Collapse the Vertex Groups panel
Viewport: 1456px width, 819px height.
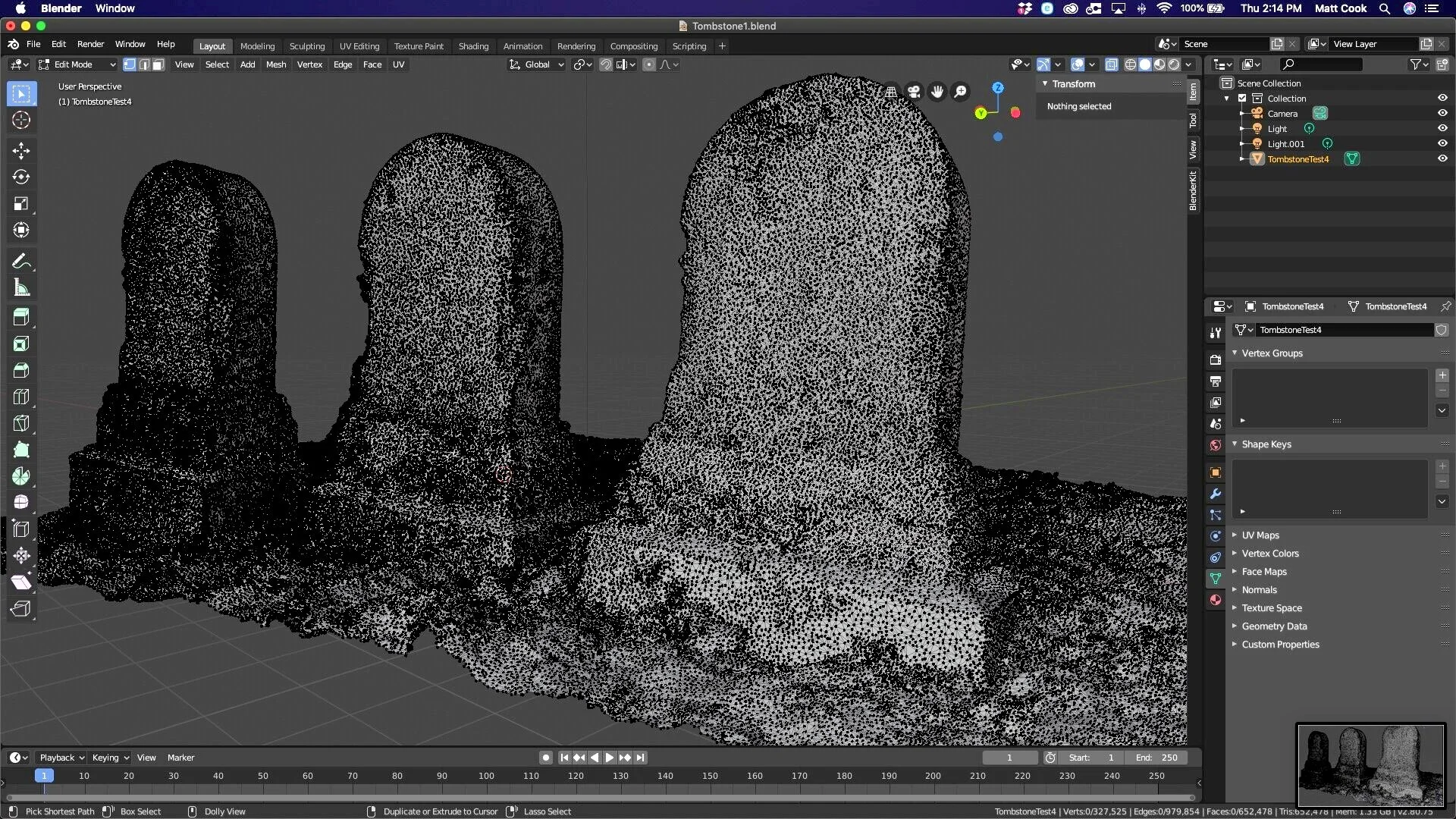[1272, 353]
